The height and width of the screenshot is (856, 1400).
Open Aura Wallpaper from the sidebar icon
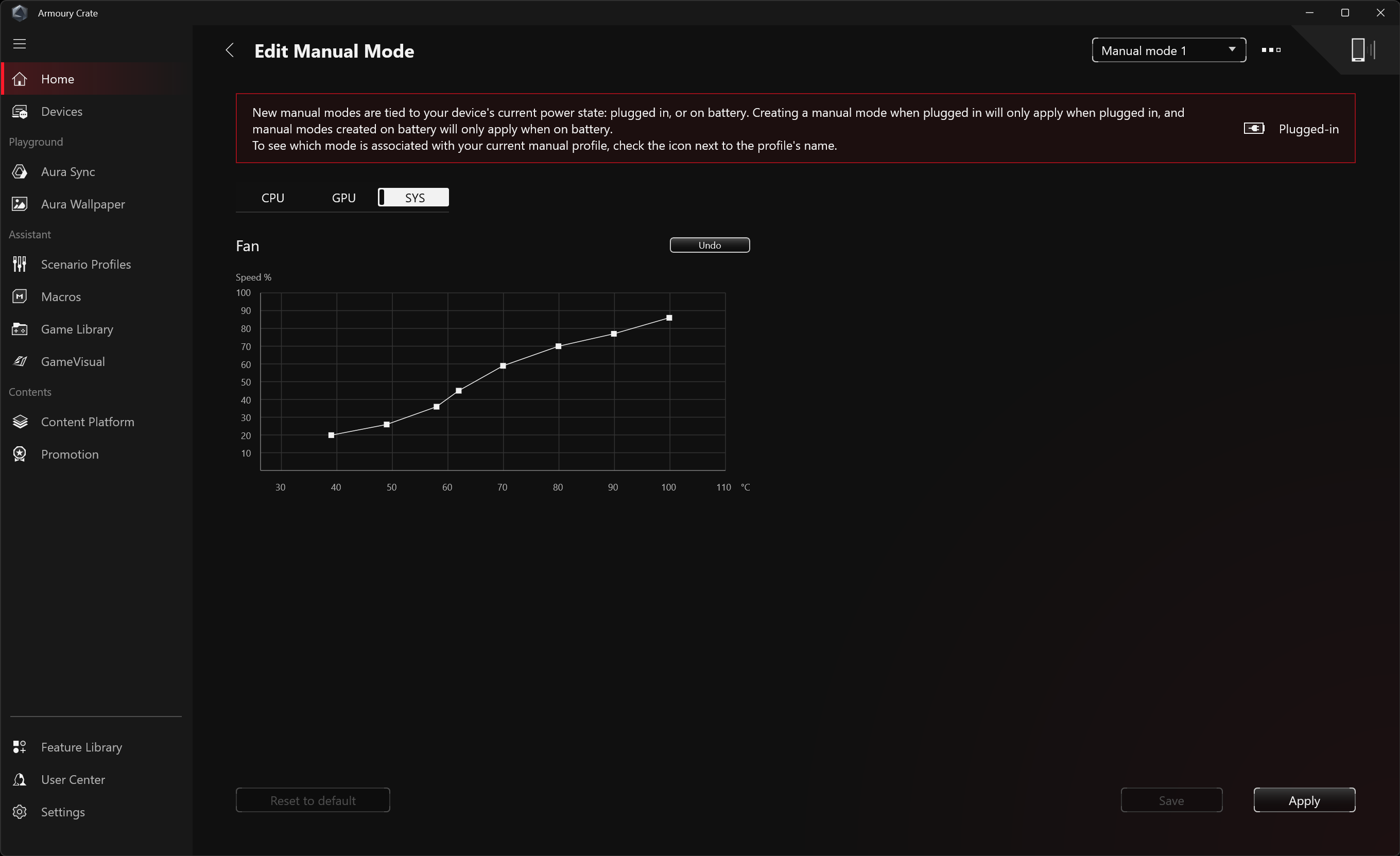20,204
